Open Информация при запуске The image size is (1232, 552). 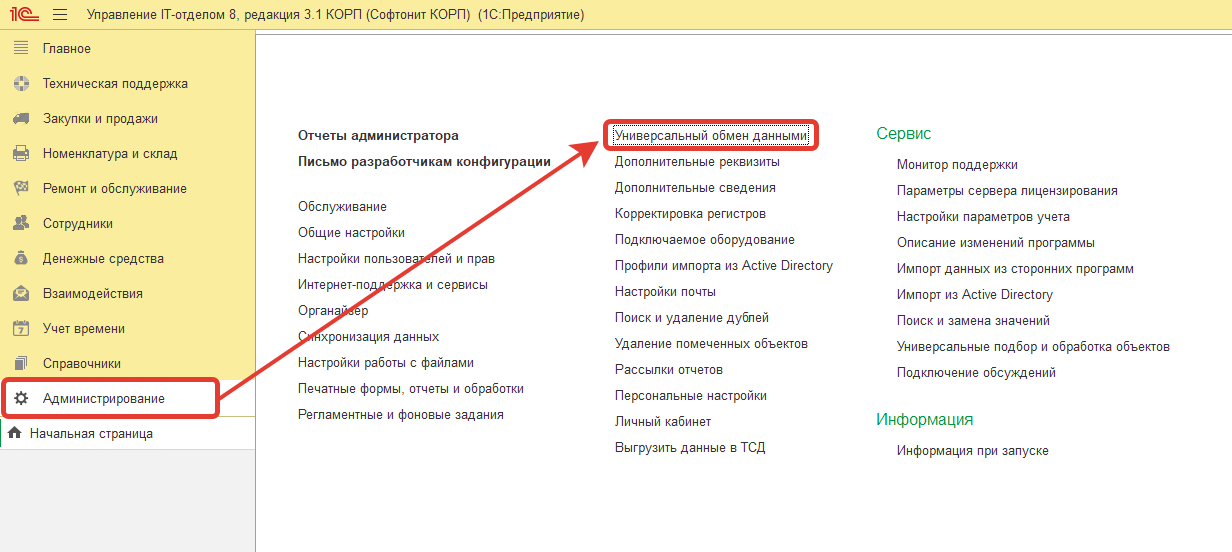(x=973, y=451)
